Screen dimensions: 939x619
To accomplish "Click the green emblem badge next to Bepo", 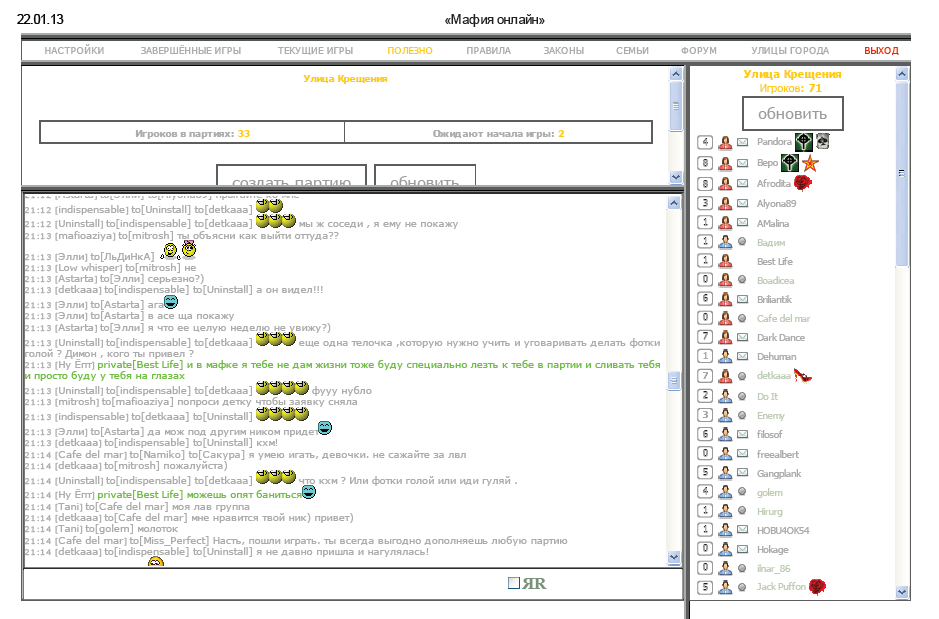I will [x=790, y=163].
